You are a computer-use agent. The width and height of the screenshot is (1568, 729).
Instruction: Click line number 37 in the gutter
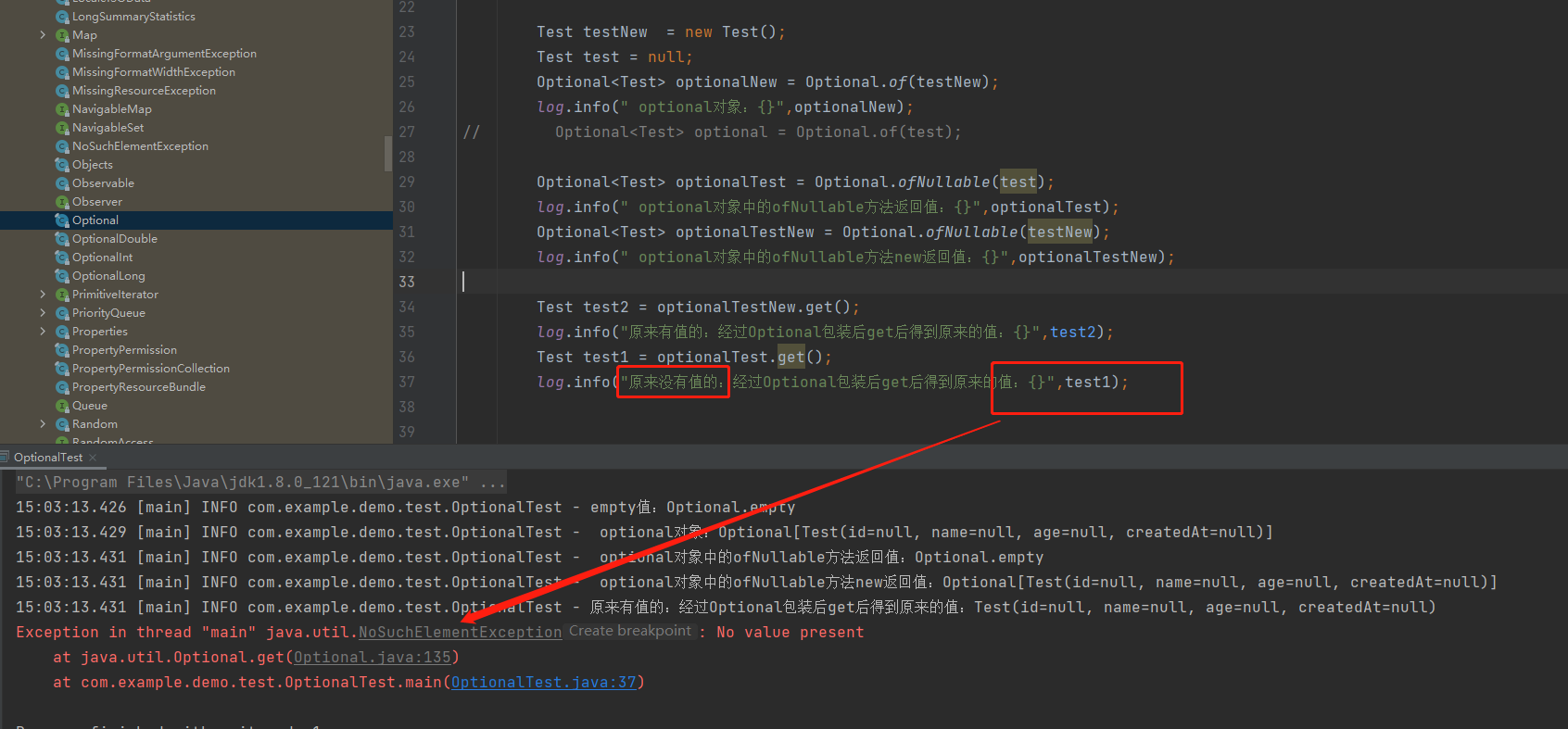[x=407, y=382]
